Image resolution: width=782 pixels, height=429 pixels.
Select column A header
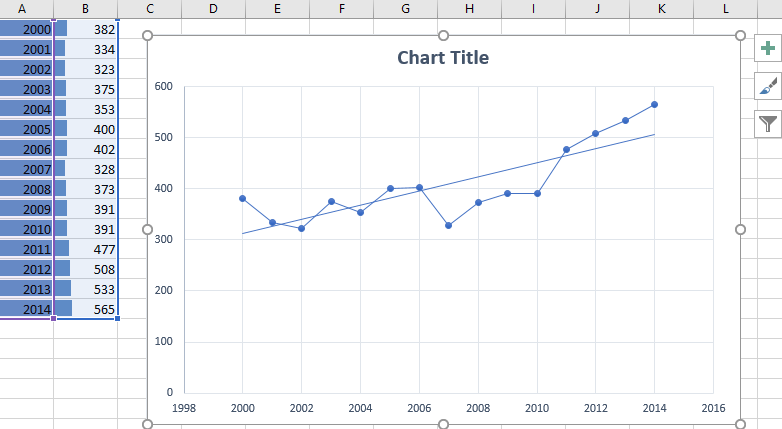(21, 9)
